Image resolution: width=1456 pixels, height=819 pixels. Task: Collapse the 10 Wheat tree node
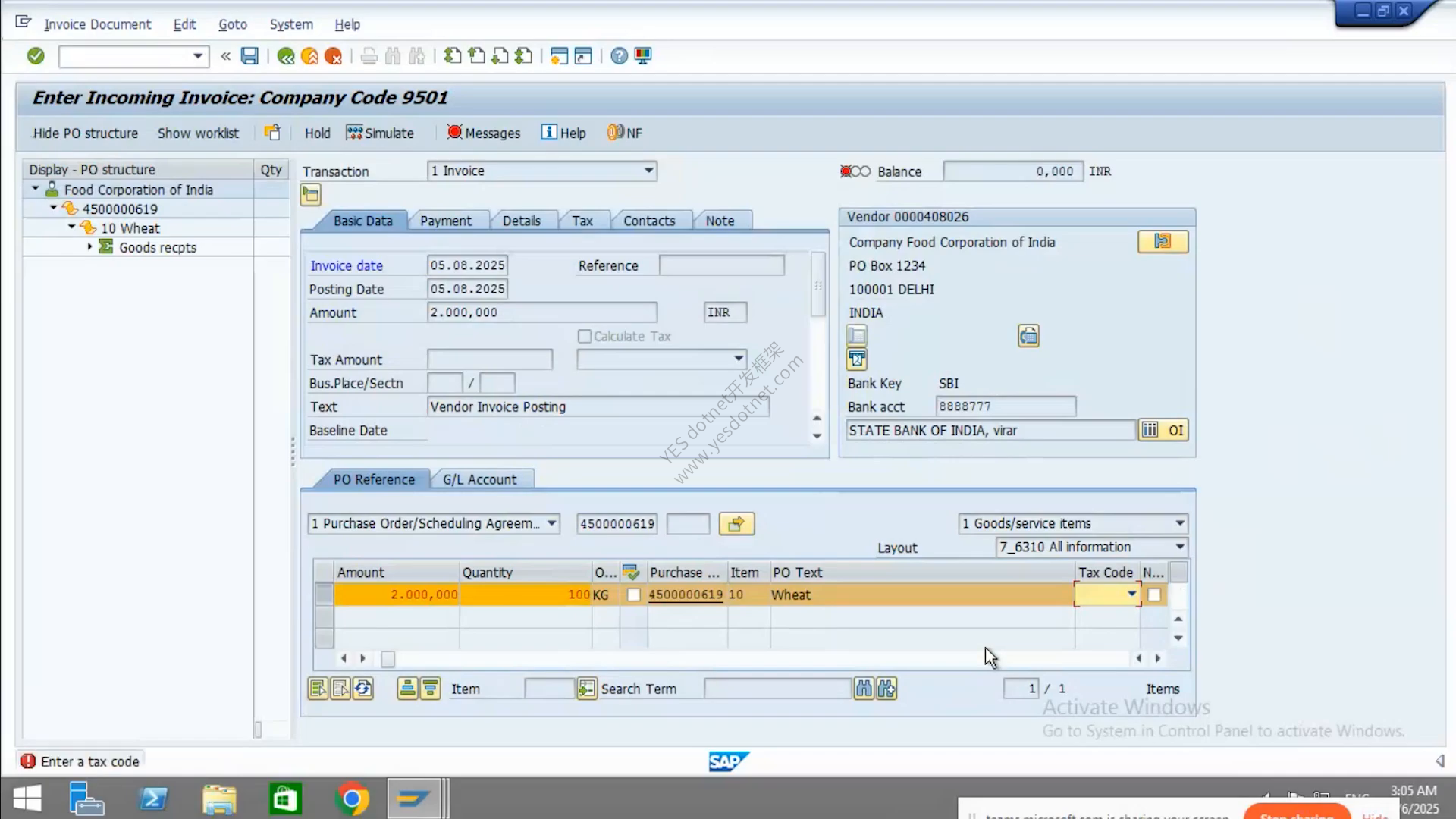point(71,227)
